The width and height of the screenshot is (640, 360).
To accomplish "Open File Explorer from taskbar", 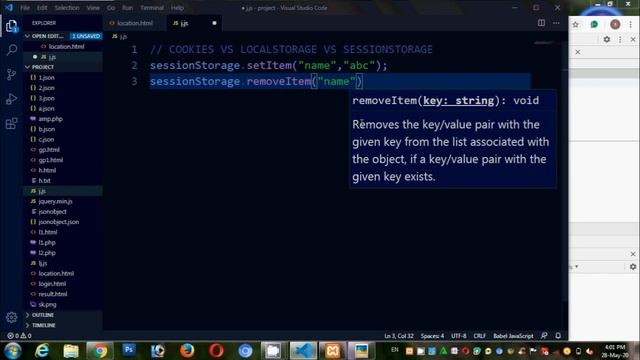I will 71,351.
